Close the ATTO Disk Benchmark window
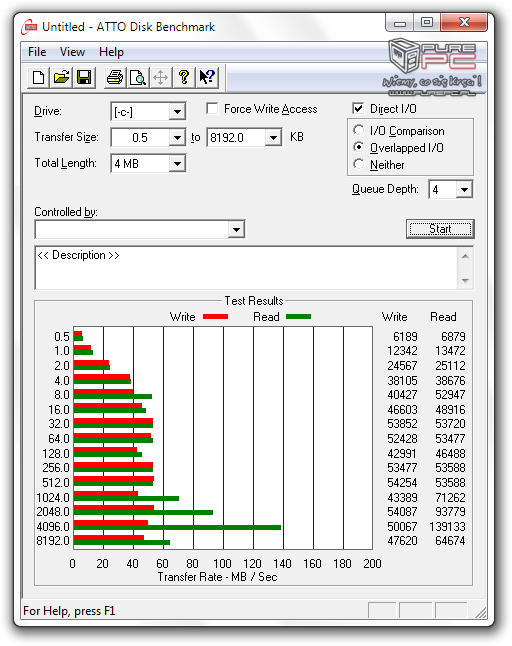The width and height of the screenshot is (512, 646). coord(464,22)
